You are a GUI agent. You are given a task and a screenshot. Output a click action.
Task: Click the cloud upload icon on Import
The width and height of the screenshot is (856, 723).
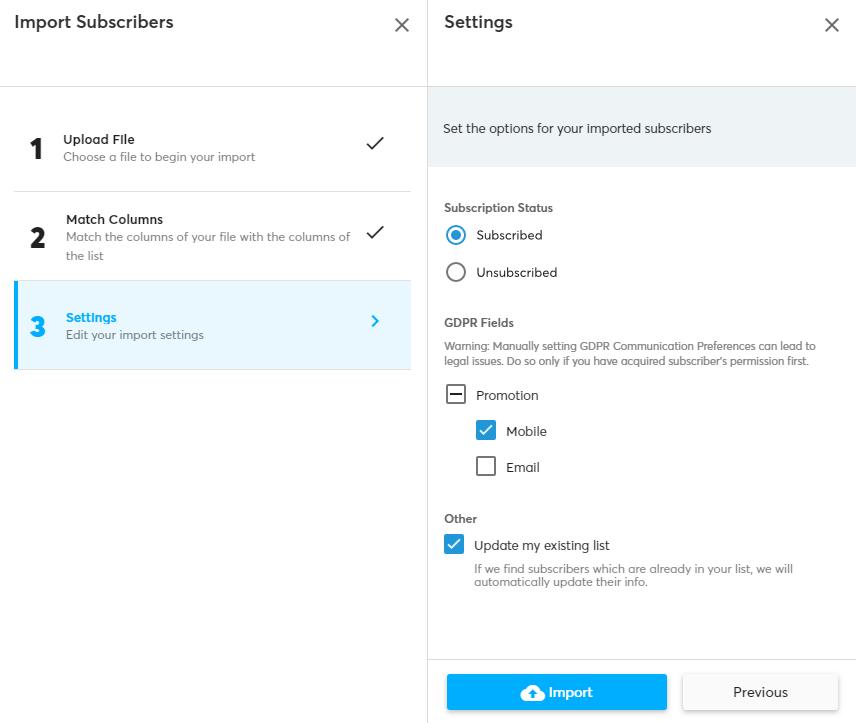[x=532, y=693]
